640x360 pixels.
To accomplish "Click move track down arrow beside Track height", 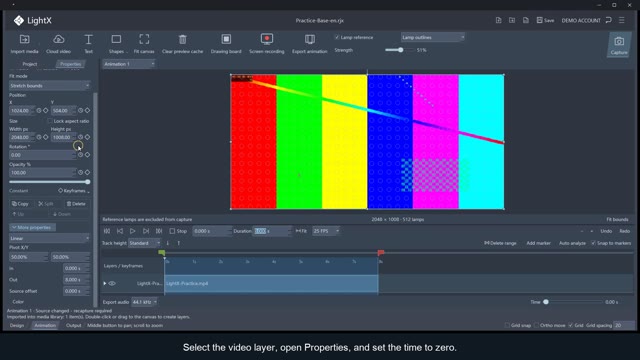I will 168,243.
